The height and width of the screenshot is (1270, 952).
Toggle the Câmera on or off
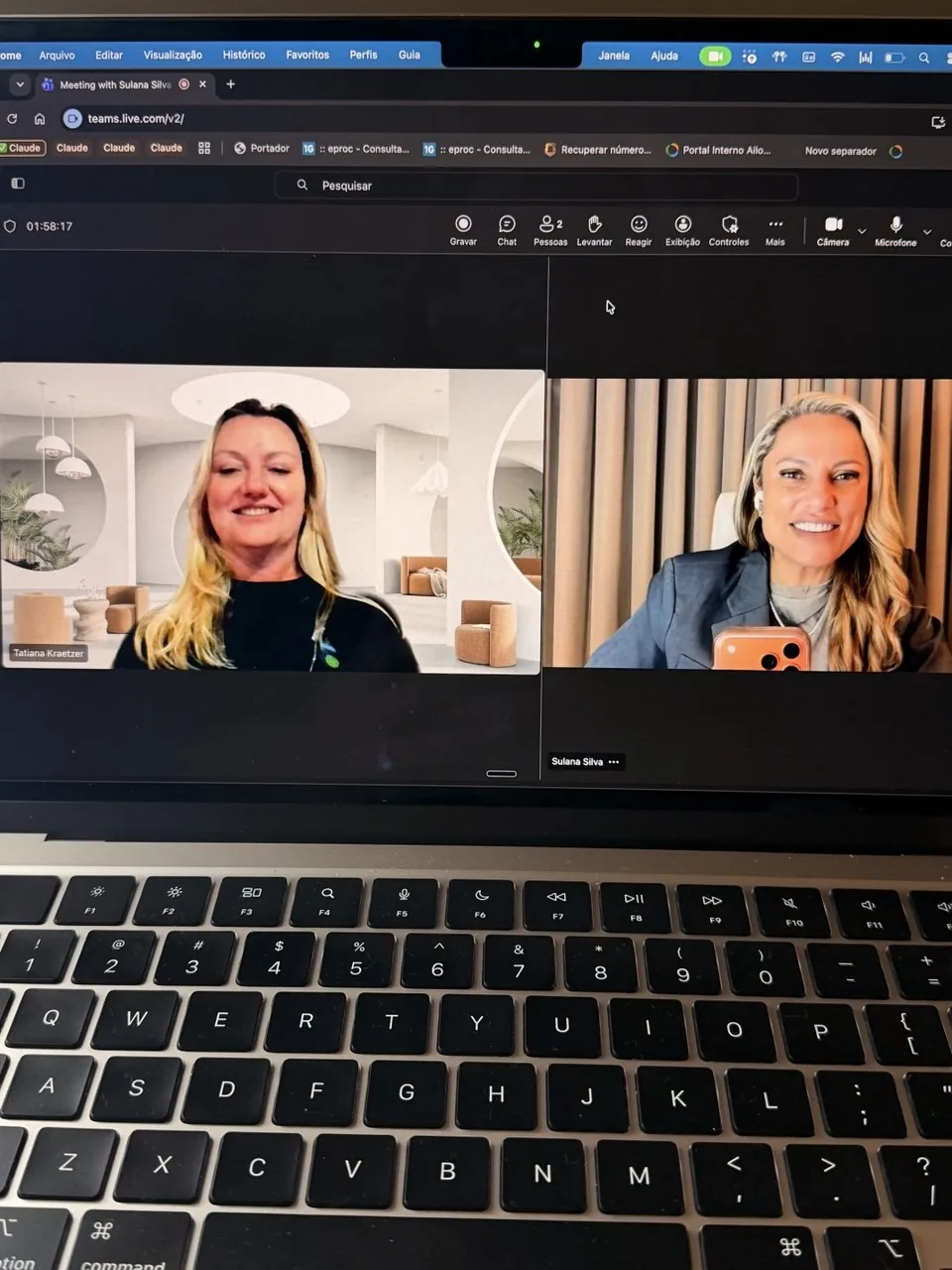click(833, 230)
